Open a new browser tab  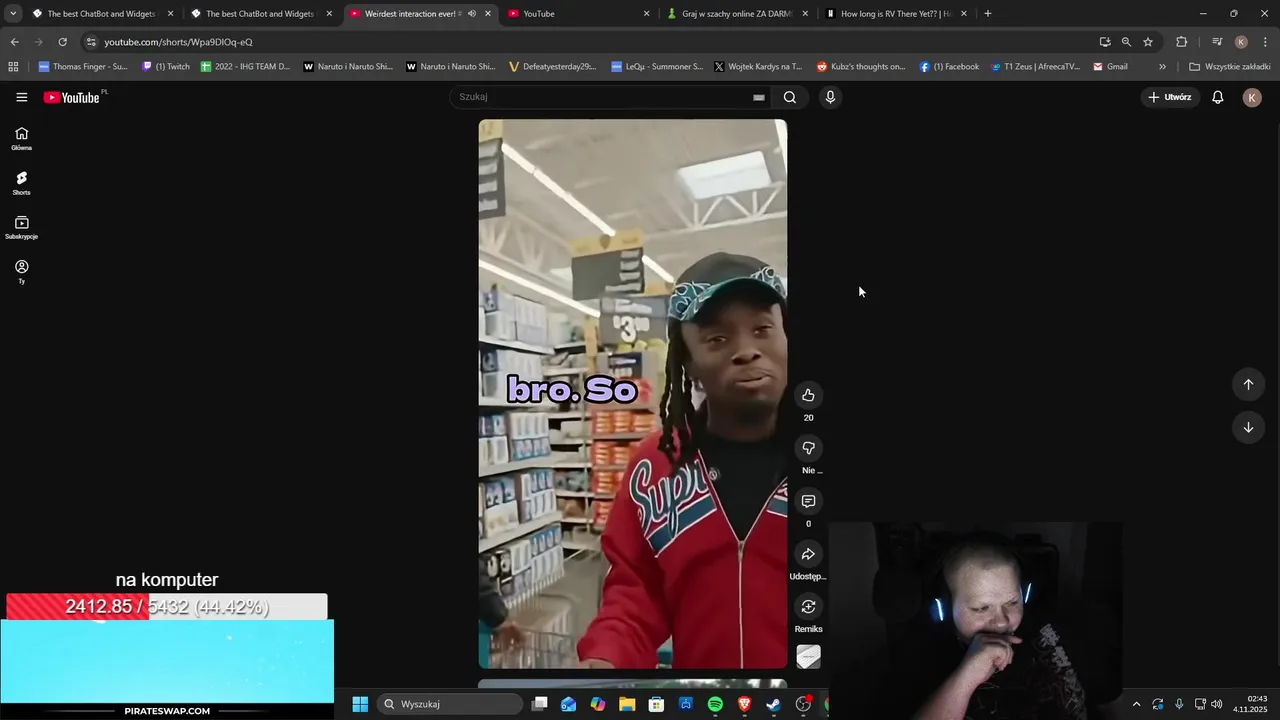click(x=988, y=14)
